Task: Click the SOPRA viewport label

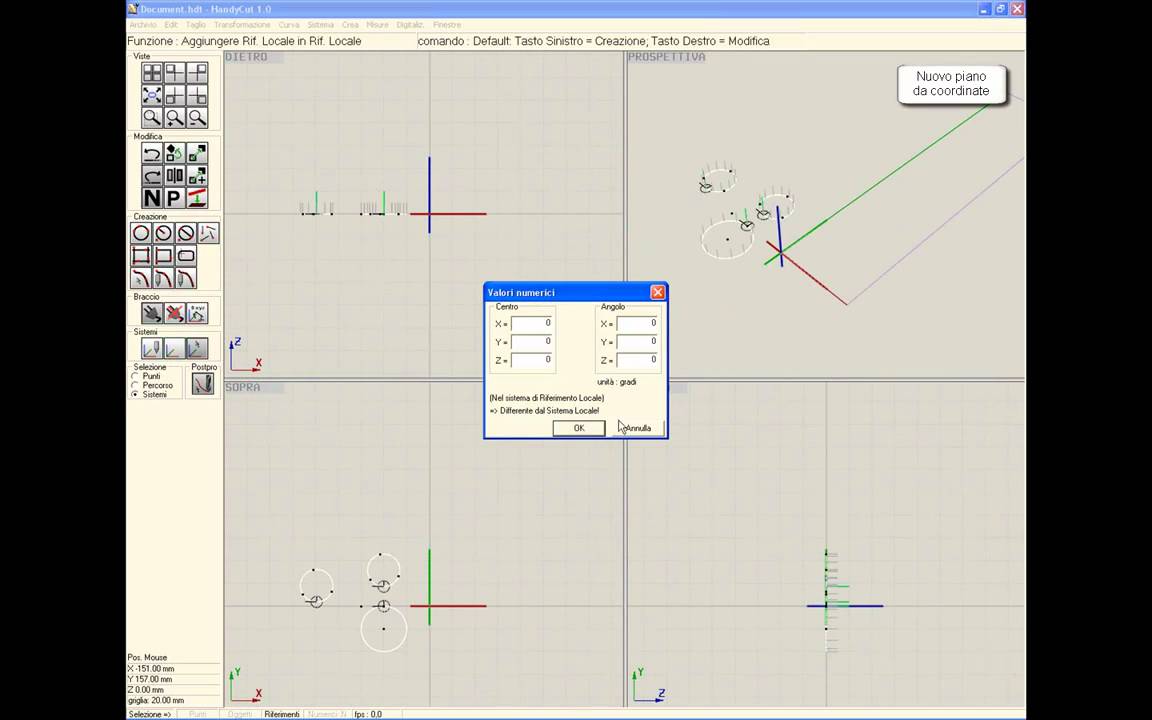Action: coord(242,387)
